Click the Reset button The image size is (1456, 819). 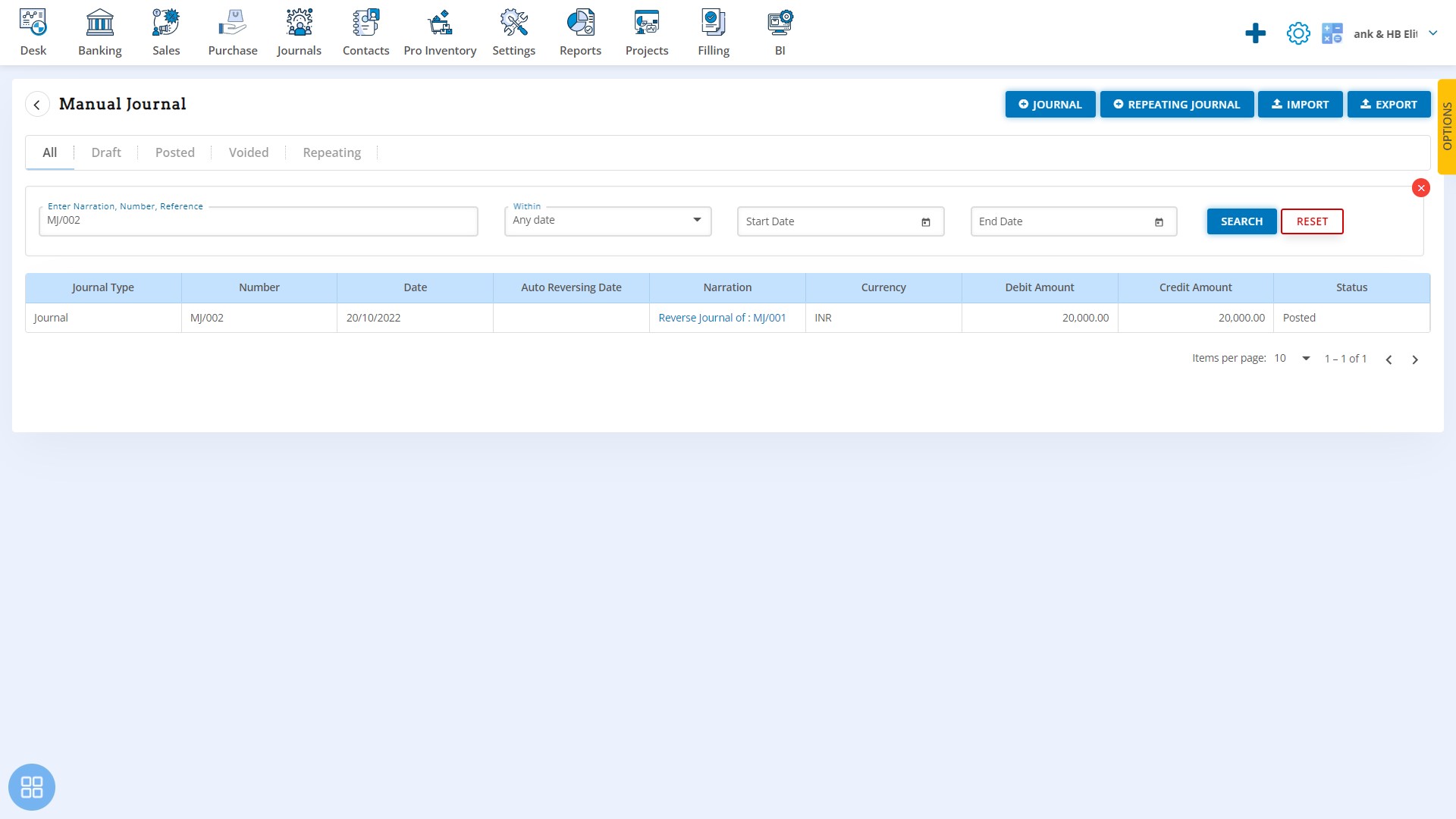[x=1312, y=221]
